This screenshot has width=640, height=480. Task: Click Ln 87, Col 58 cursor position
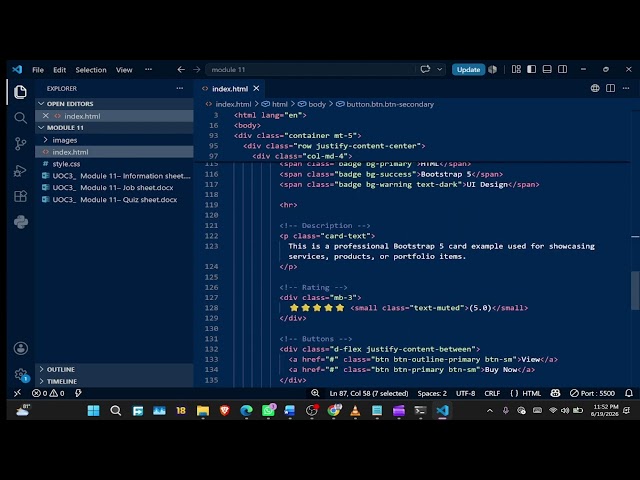[369, 393]
